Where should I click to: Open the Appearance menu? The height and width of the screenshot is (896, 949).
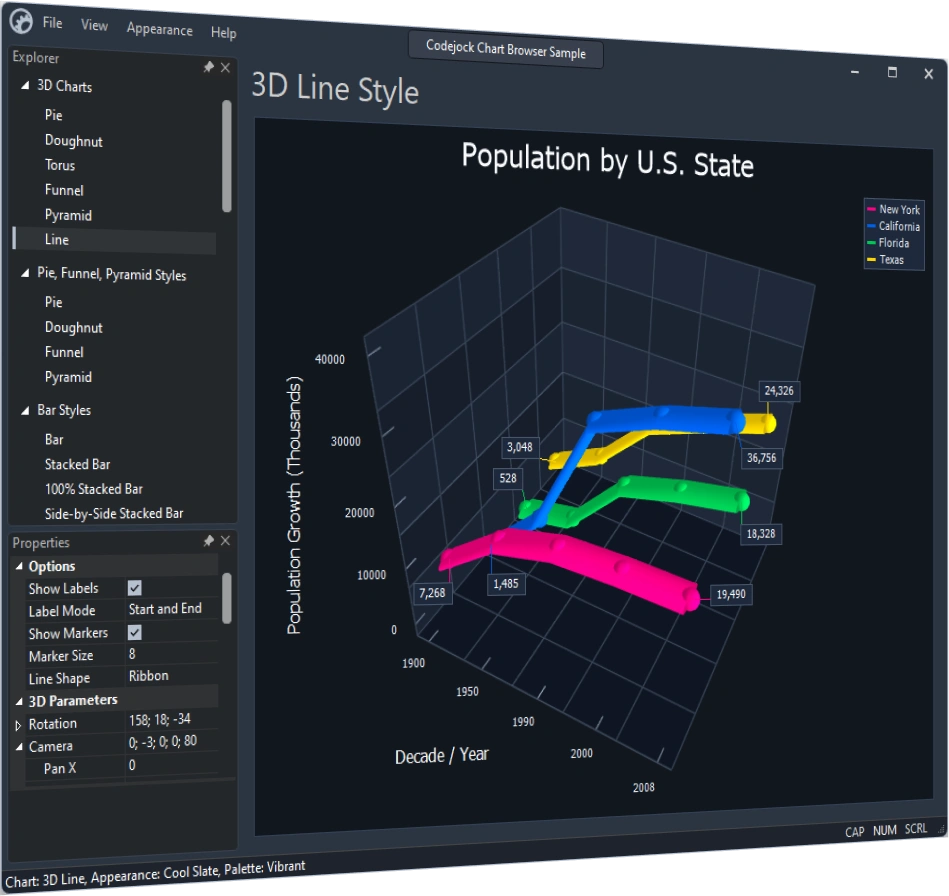pos(160,29)
